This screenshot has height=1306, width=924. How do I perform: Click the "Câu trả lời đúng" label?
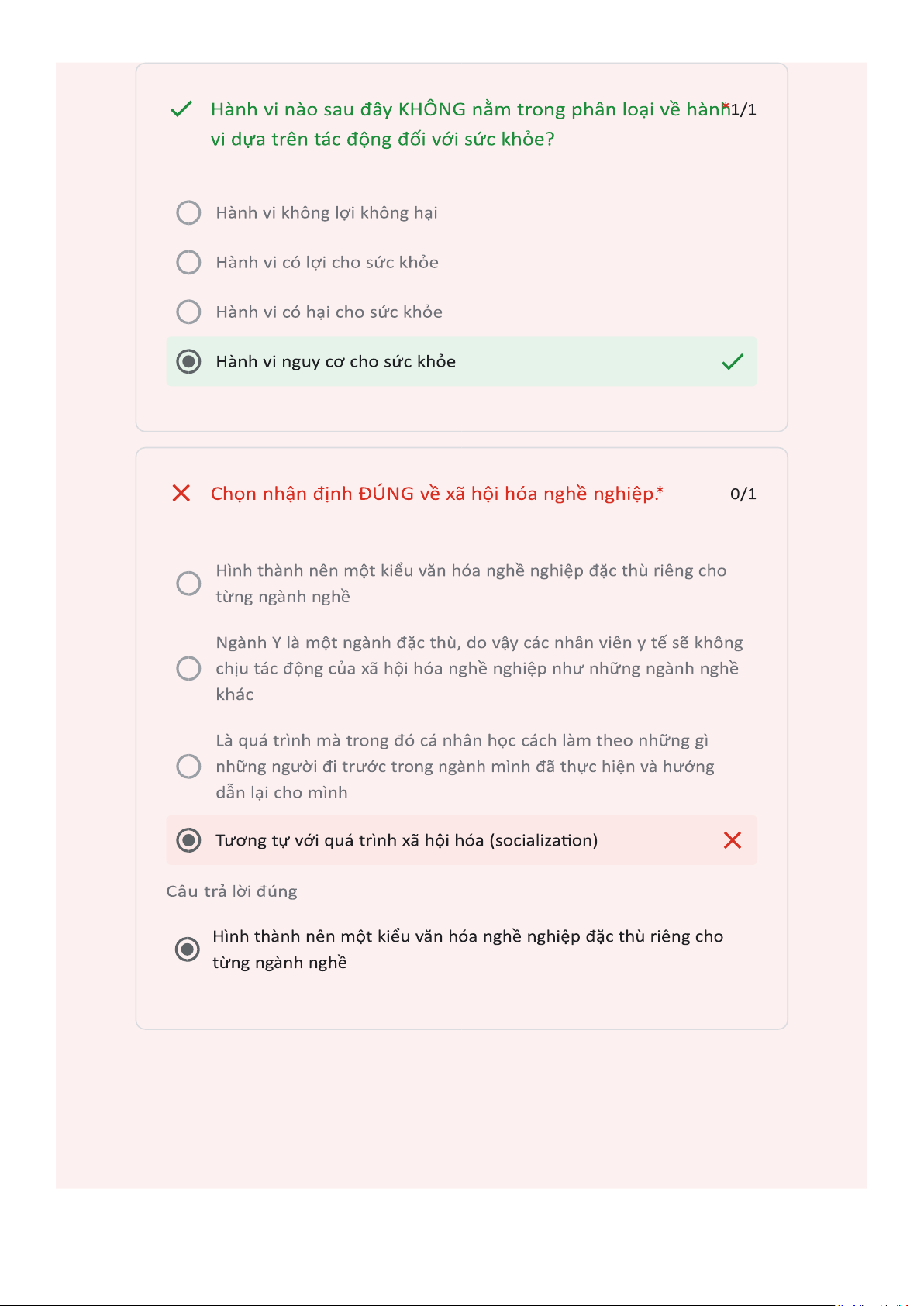(232, 891)
